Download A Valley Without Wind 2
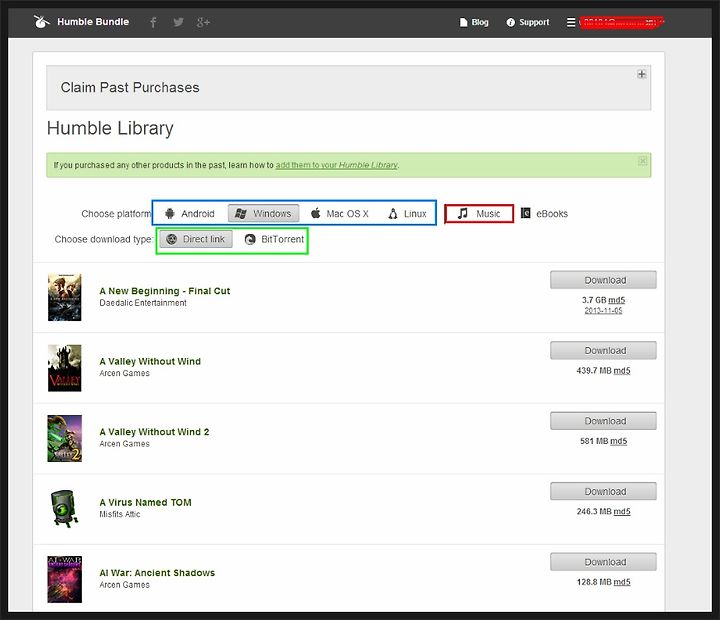The height and width of the screenshot is (620, 720). 603,421
